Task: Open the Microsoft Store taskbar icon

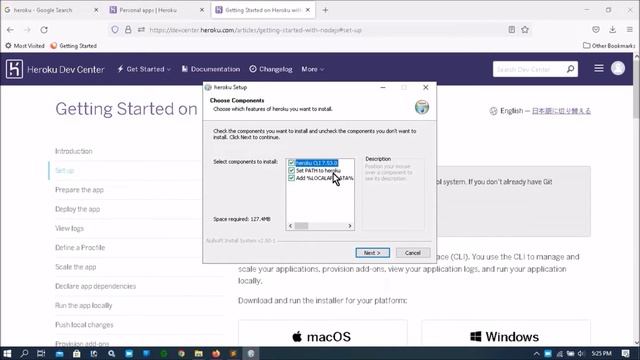Action: [x=76, y=353]
